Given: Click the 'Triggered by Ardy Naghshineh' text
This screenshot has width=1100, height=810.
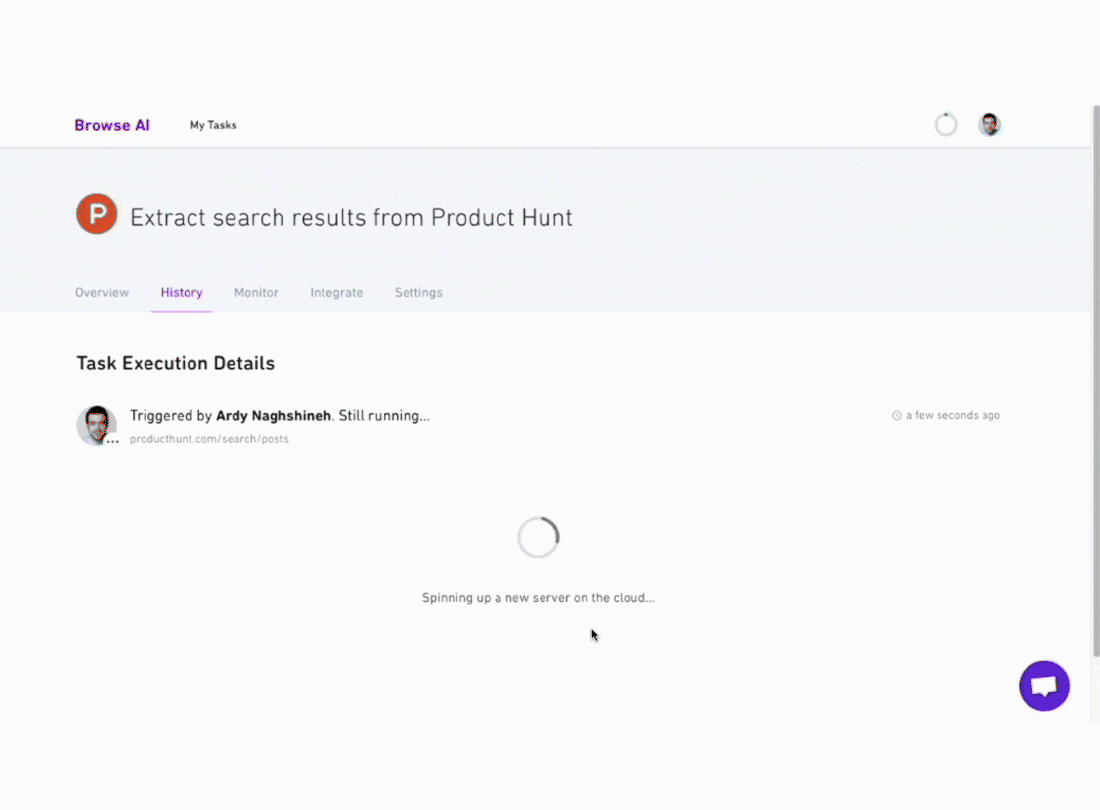Looking at the screenshot, I should (x=230, y=416).
